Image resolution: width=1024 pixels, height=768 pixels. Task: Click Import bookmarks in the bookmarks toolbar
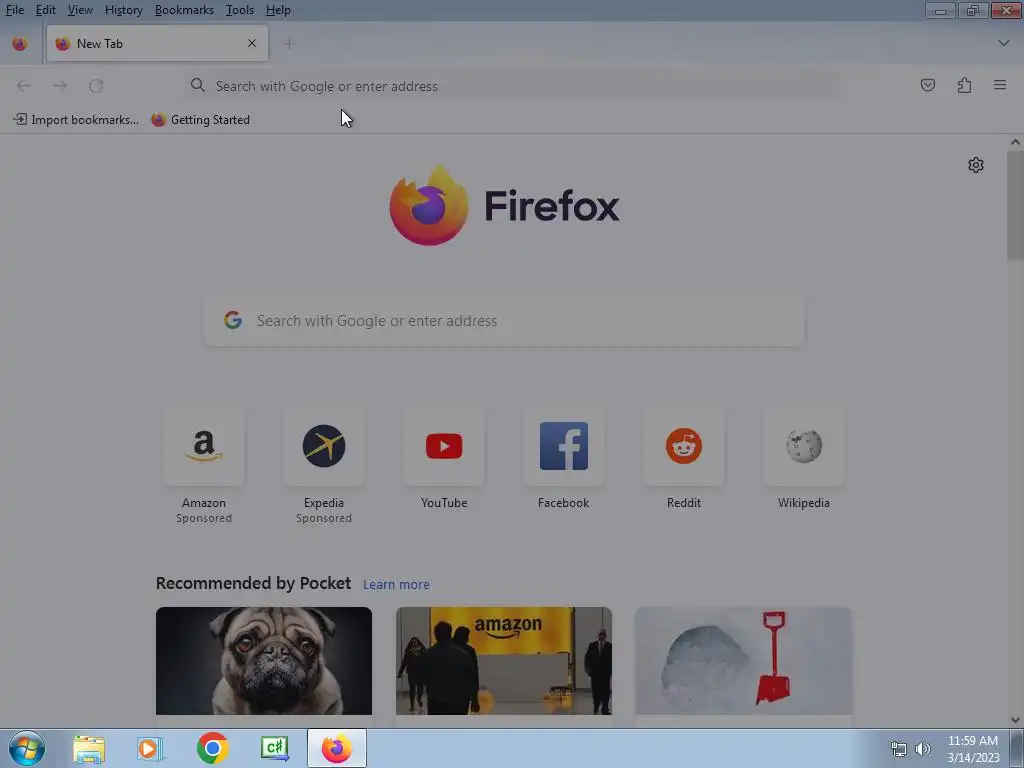pos(76,120)
